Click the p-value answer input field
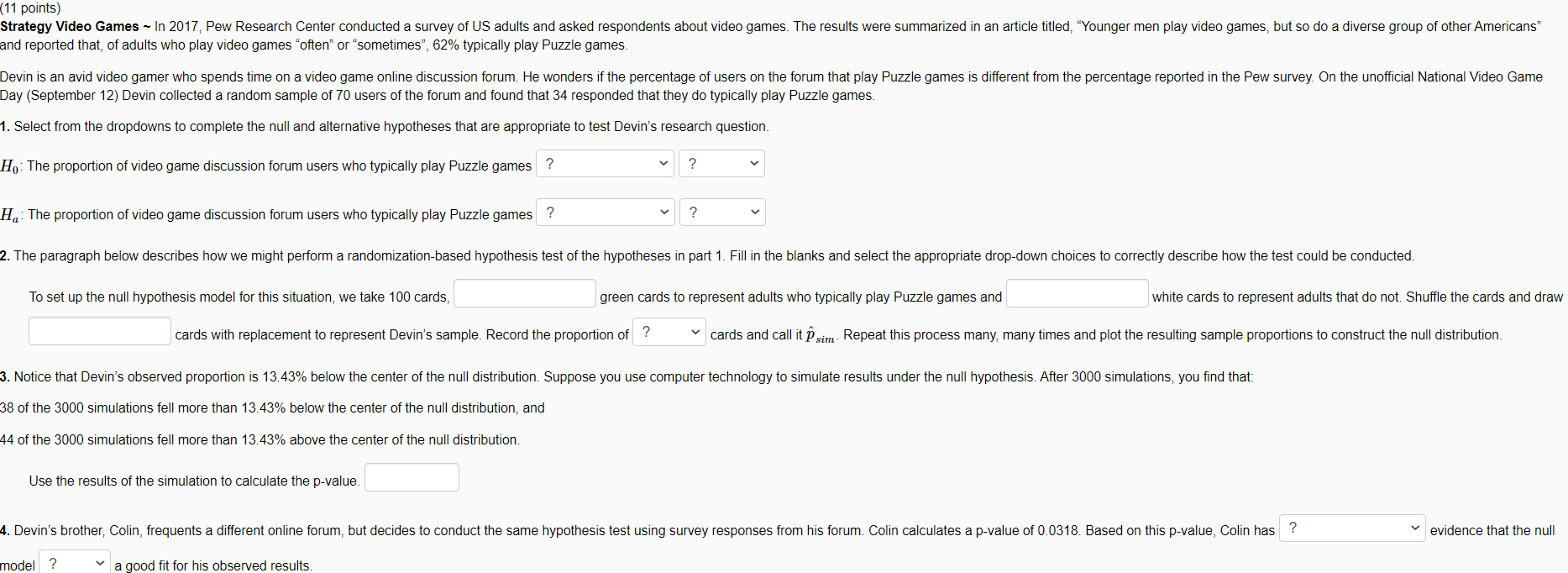The image size is (1568, 573). (412, 477)
